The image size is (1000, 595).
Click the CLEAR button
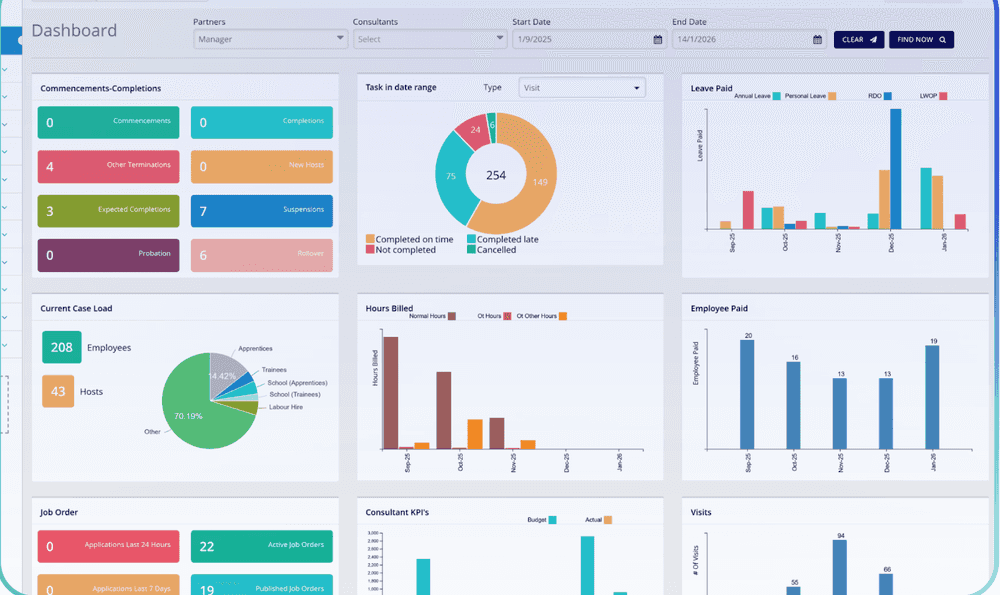click(859, 40)
